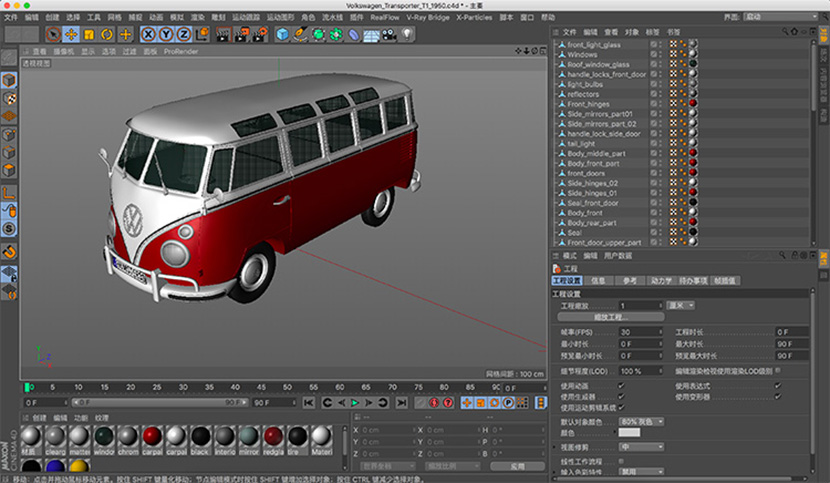Select the yellow material sphere

pyautogui.click(x=79, y=466)
